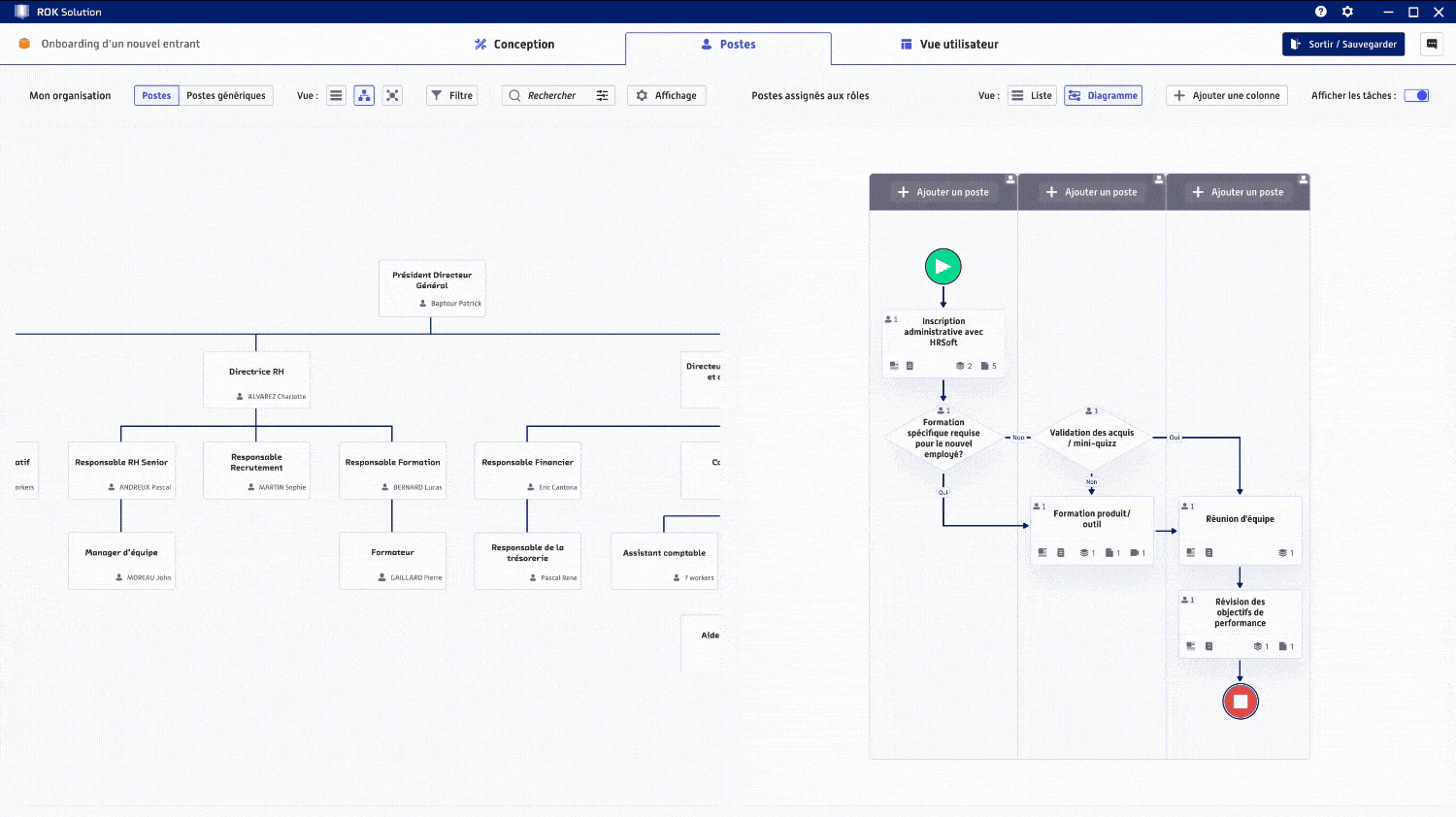Open the Filtre dropdown panel
Screen dimensions: 1456x817
[451, 95]
